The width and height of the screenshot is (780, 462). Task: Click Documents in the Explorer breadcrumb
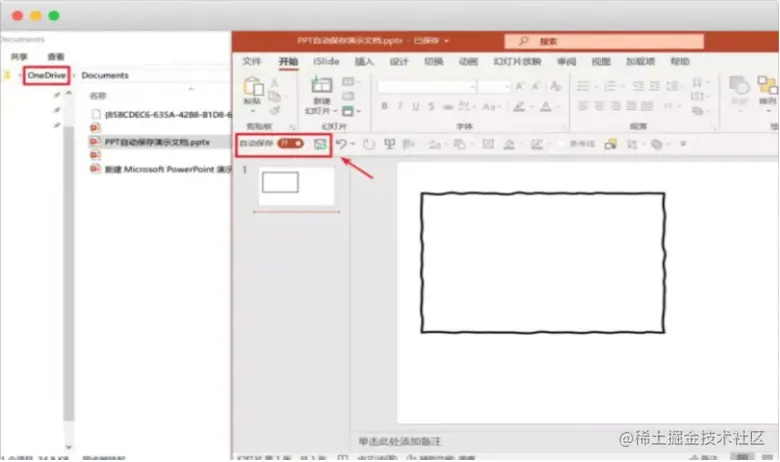coord(105,75)
